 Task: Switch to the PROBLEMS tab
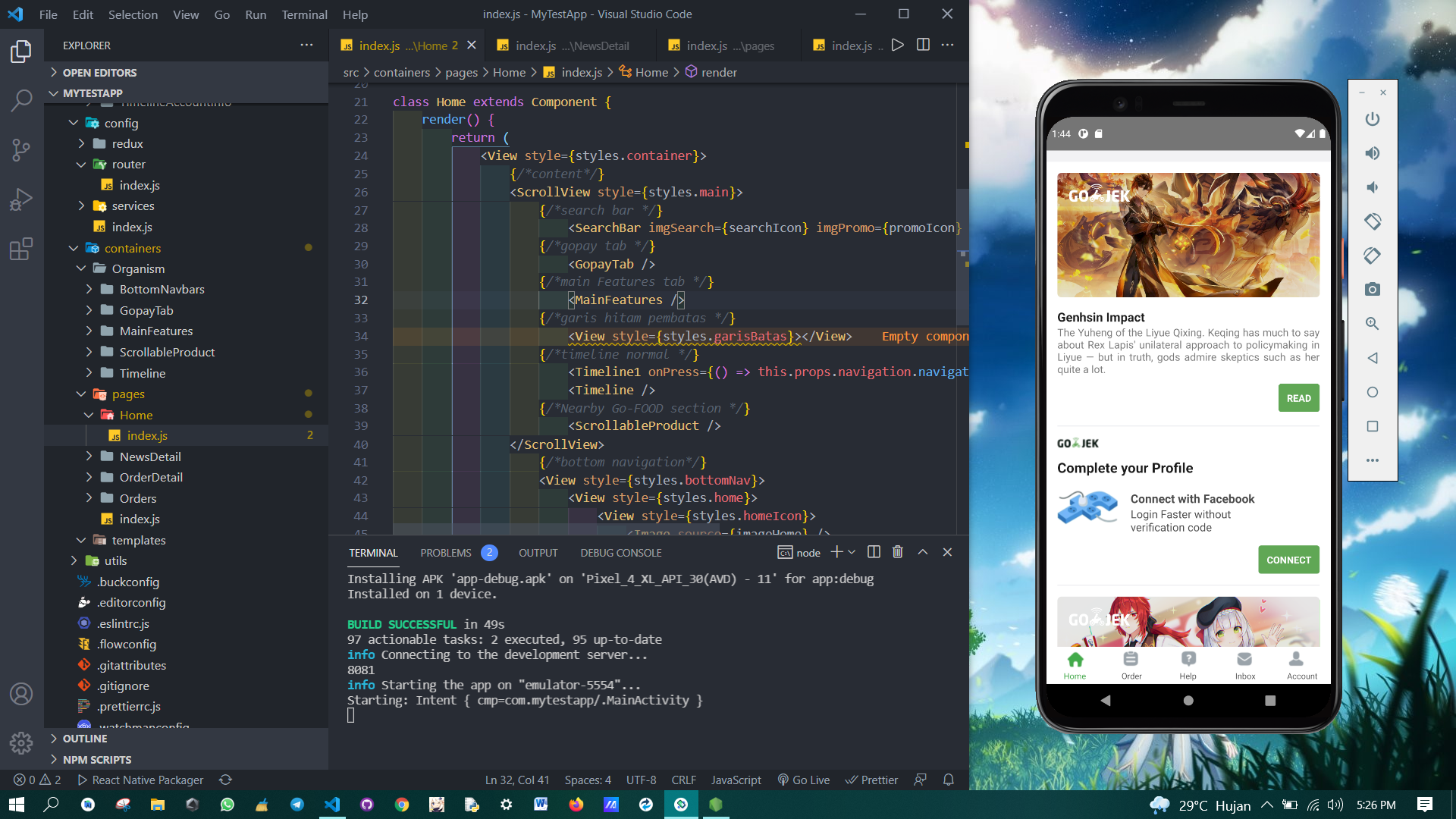[x=446, y=553]
